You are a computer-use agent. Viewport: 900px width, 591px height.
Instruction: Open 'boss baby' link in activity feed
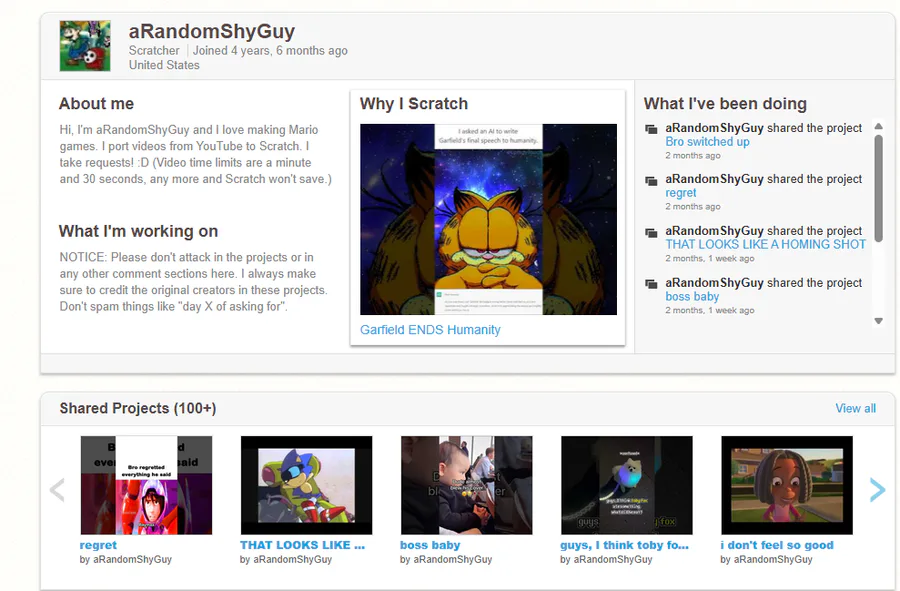(x=692, y=297)
